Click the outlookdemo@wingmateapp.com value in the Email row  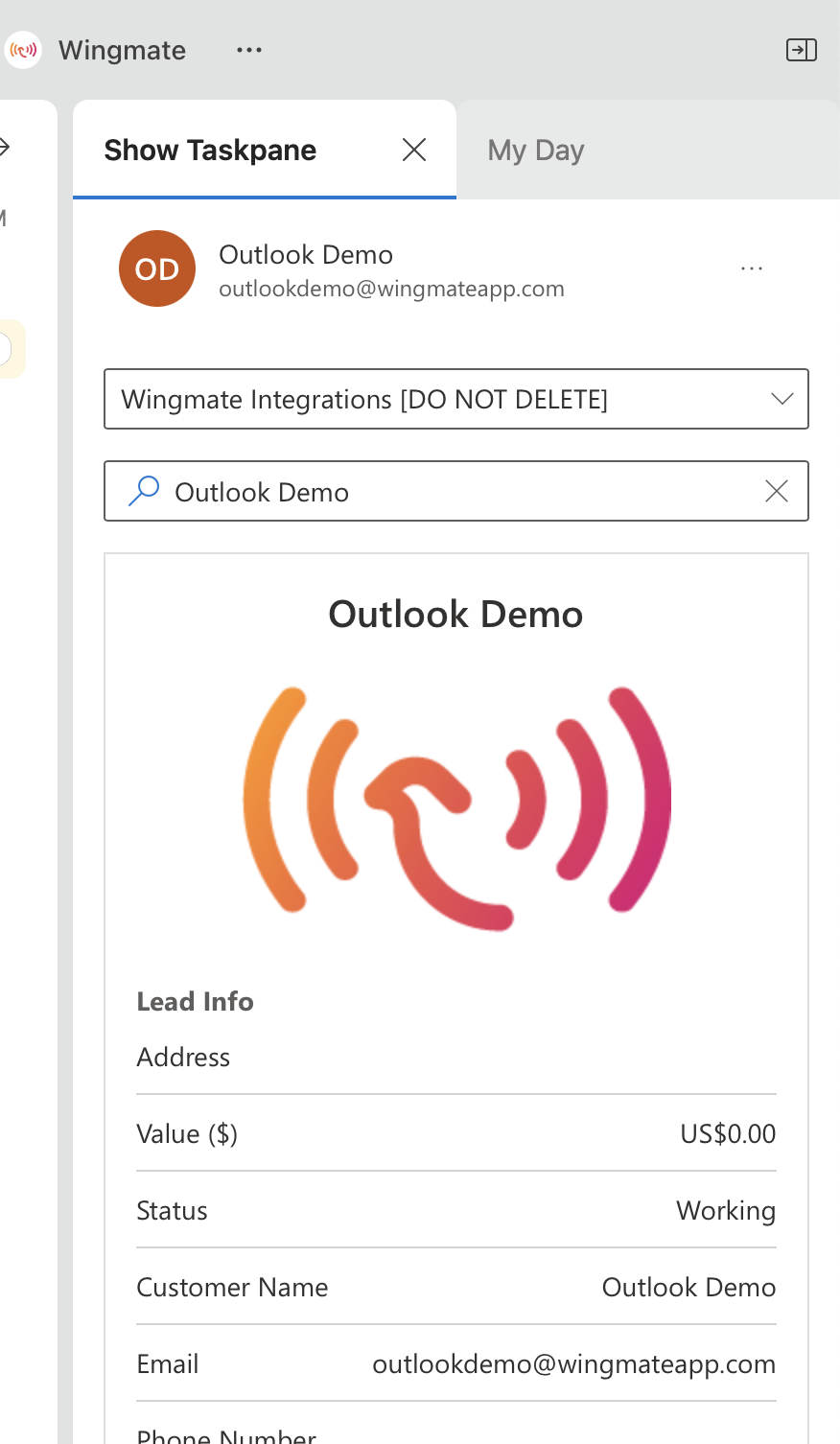point(573,1363)
